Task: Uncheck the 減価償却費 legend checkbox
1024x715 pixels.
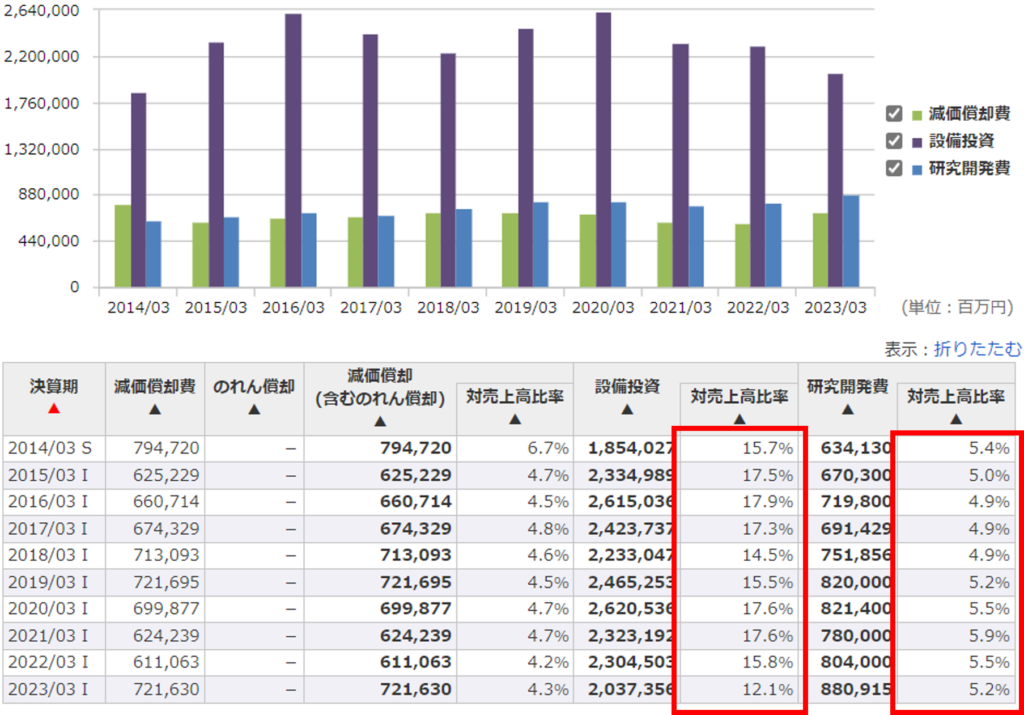Action: tap(895, 114)
